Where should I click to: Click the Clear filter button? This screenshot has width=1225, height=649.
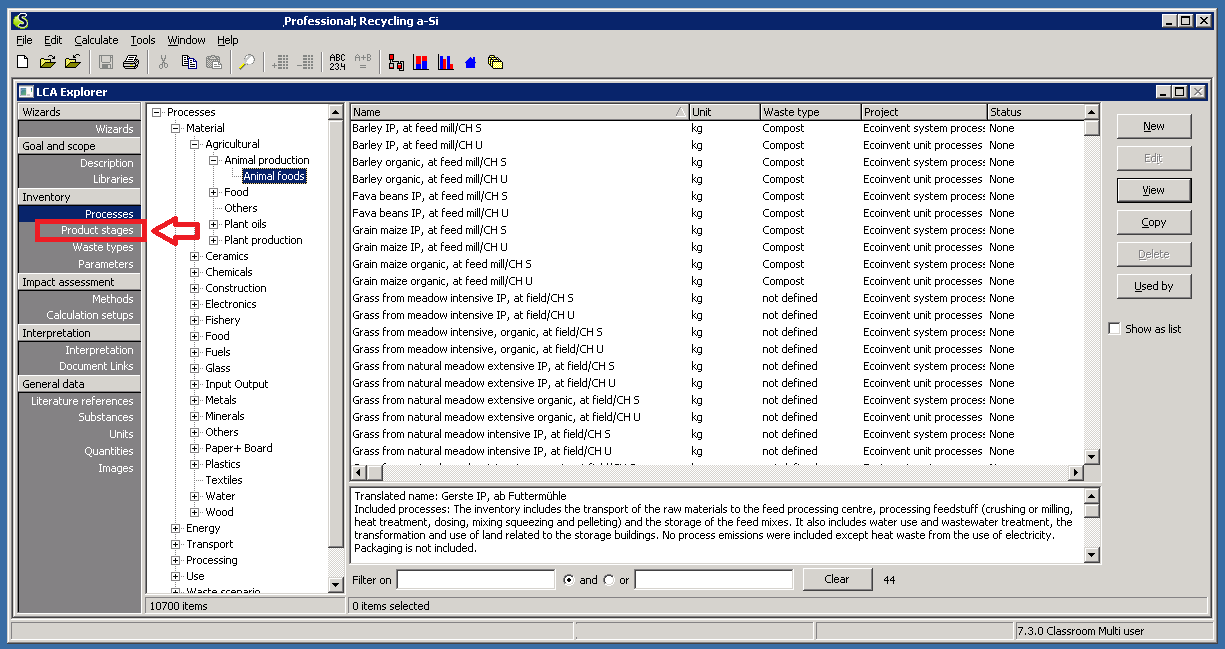837,579
